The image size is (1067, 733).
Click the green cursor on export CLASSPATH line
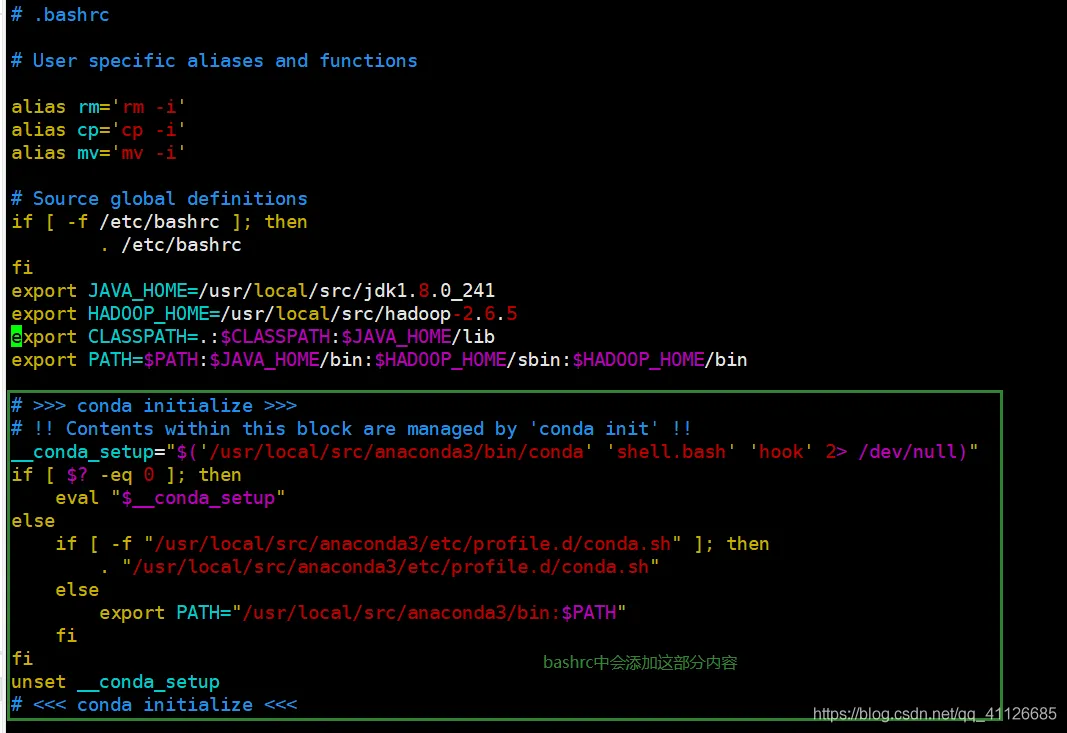pyautogui.click(x=16, y=336)
